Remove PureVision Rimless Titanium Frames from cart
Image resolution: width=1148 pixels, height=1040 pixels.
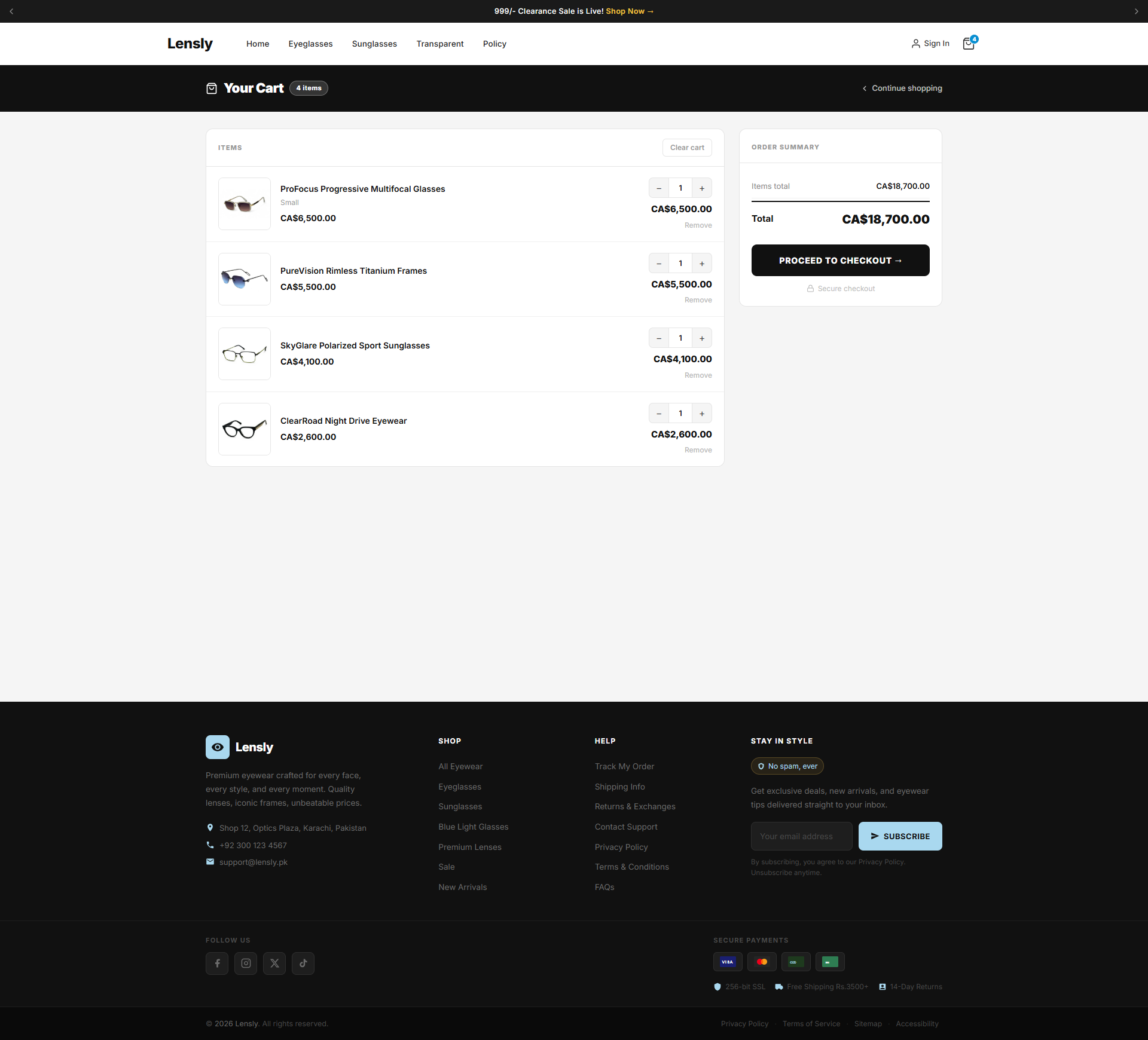coord(698,300)
